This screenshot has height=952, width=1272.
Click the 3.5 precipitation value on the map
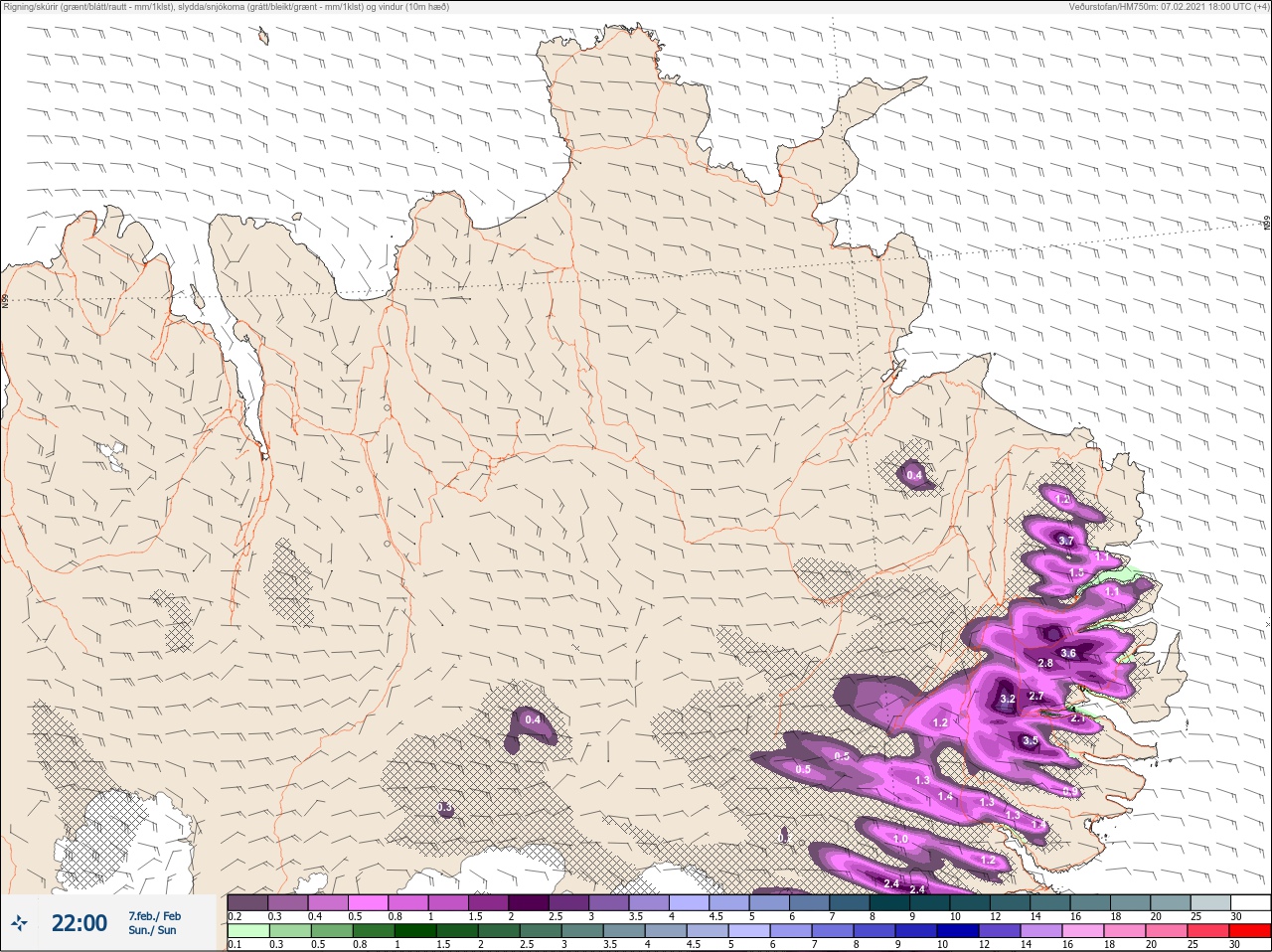pyautogui.click(x=1031, y=740)
